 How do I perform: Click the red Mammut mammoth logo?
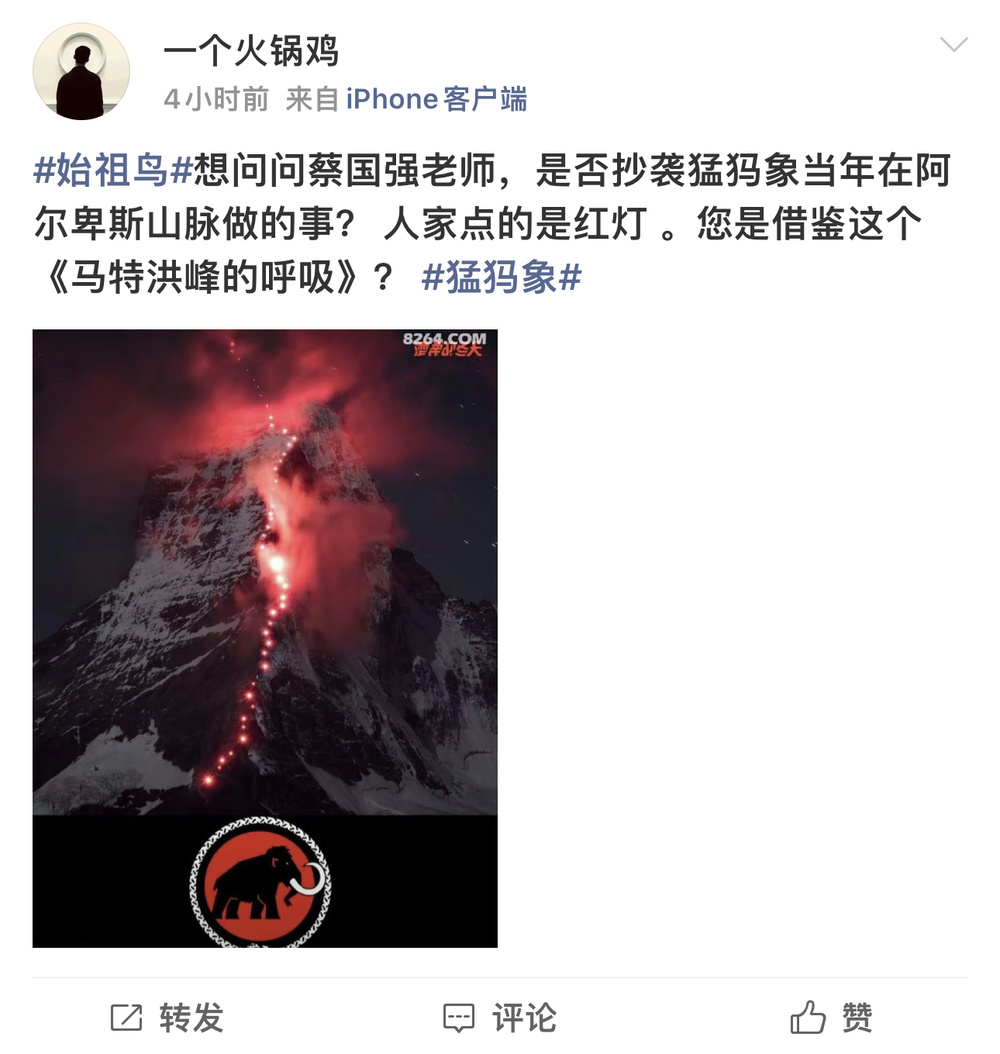click(260, 882)
